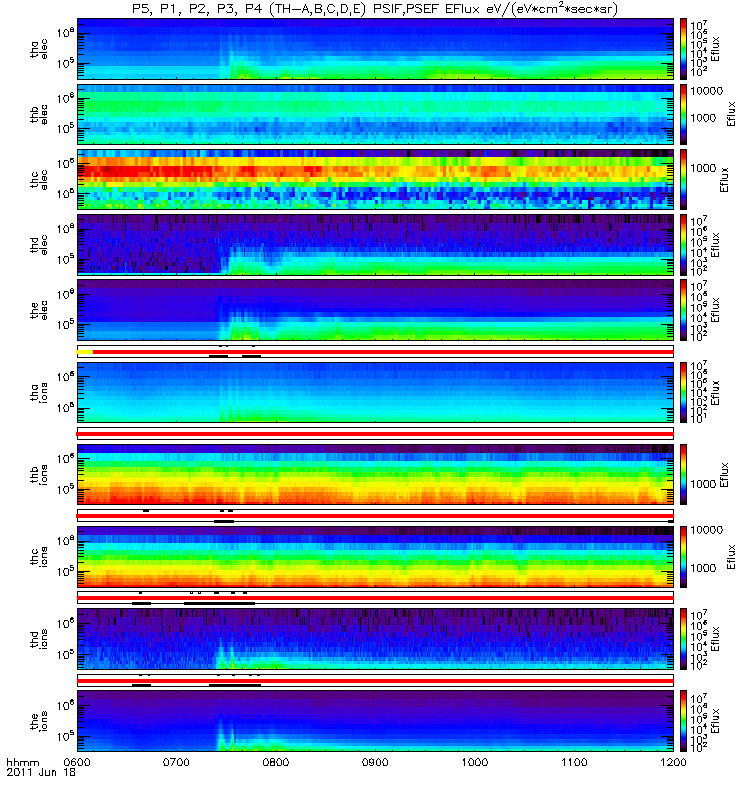Click the 'tha ions' y-axis label
This screenshot has height=800, width=750.
coord(39,392)
